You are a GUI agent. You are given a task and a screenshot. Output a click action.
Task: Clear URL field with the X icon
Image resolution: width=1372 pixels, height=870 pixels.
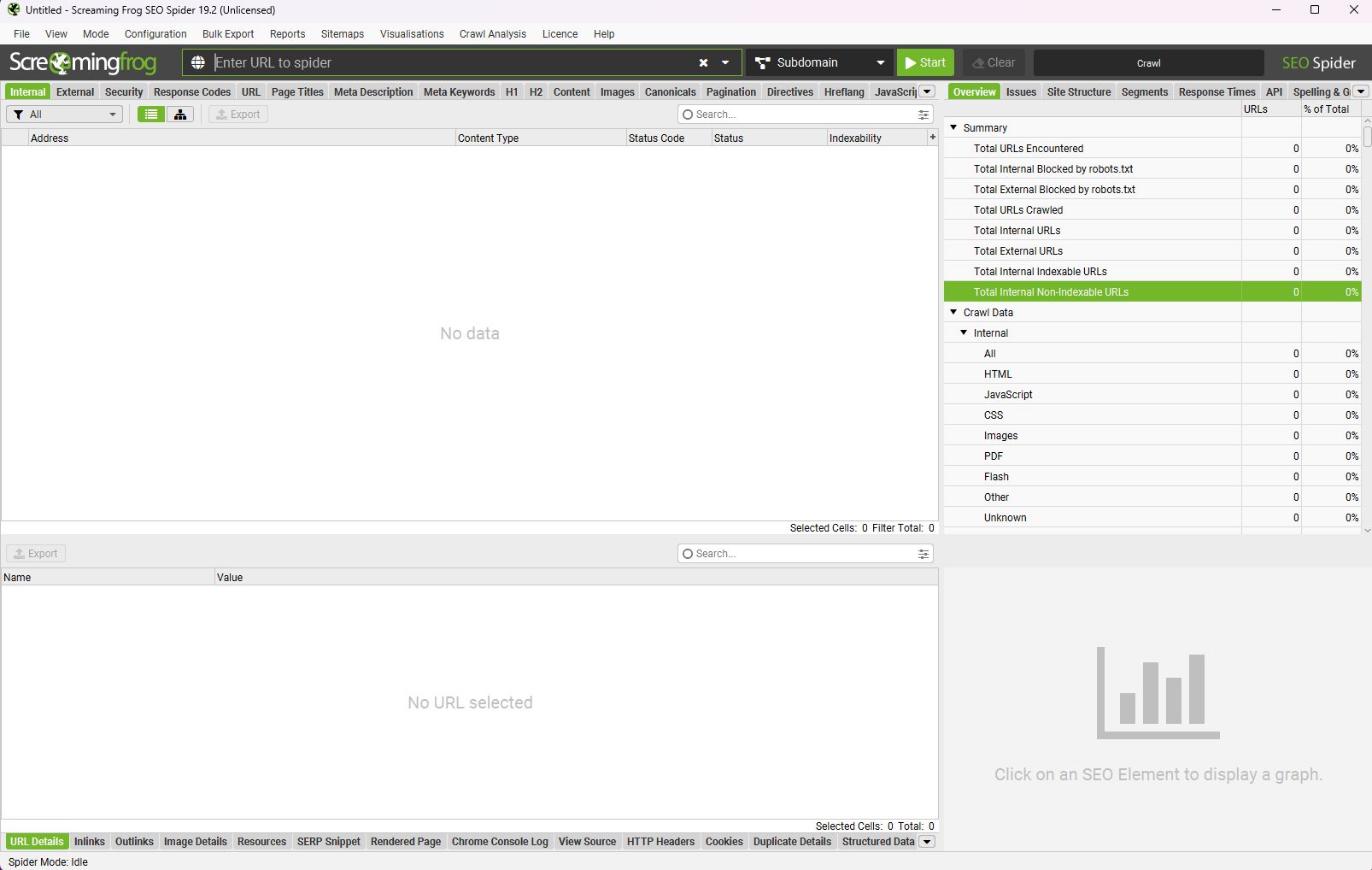pyautogui.click(x=703, y=62)
